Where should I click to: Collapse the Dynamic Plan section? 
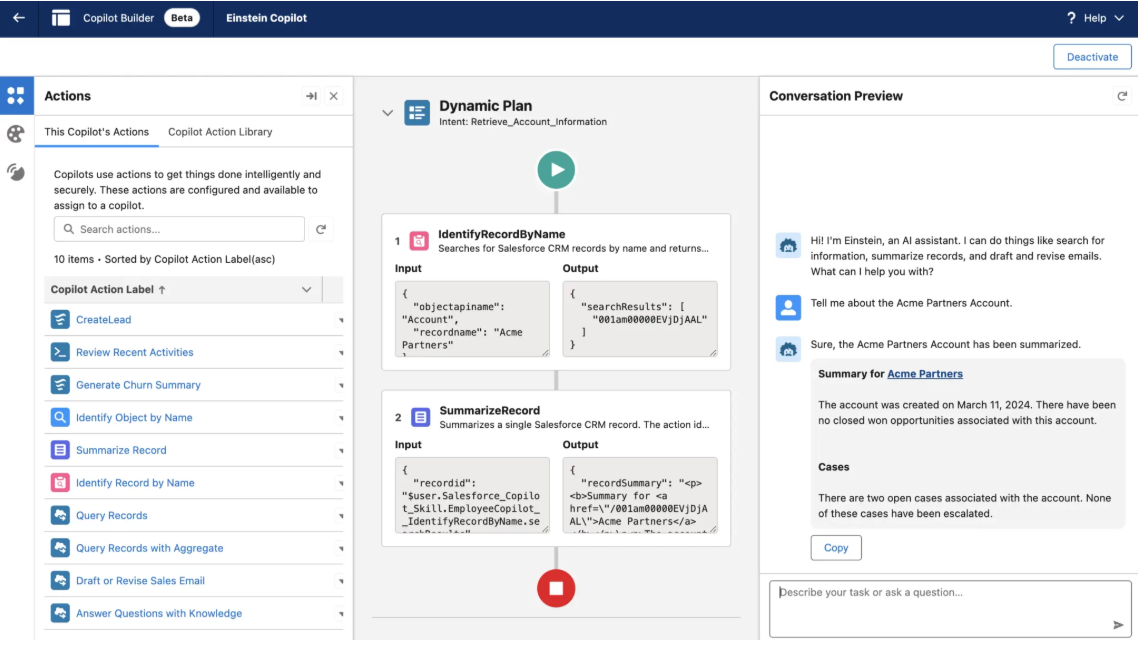coord(389,111)
